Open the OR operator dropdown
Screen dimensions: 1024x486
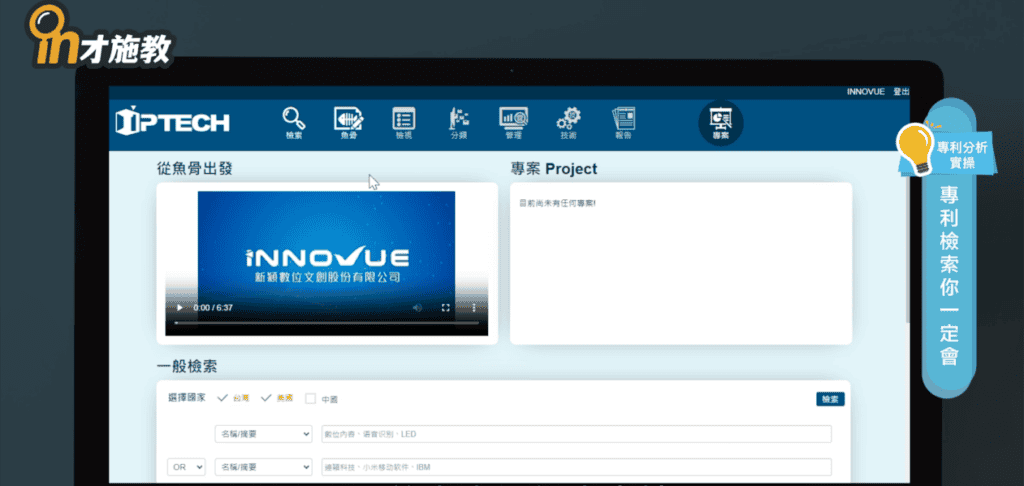[x=186, y=467]
